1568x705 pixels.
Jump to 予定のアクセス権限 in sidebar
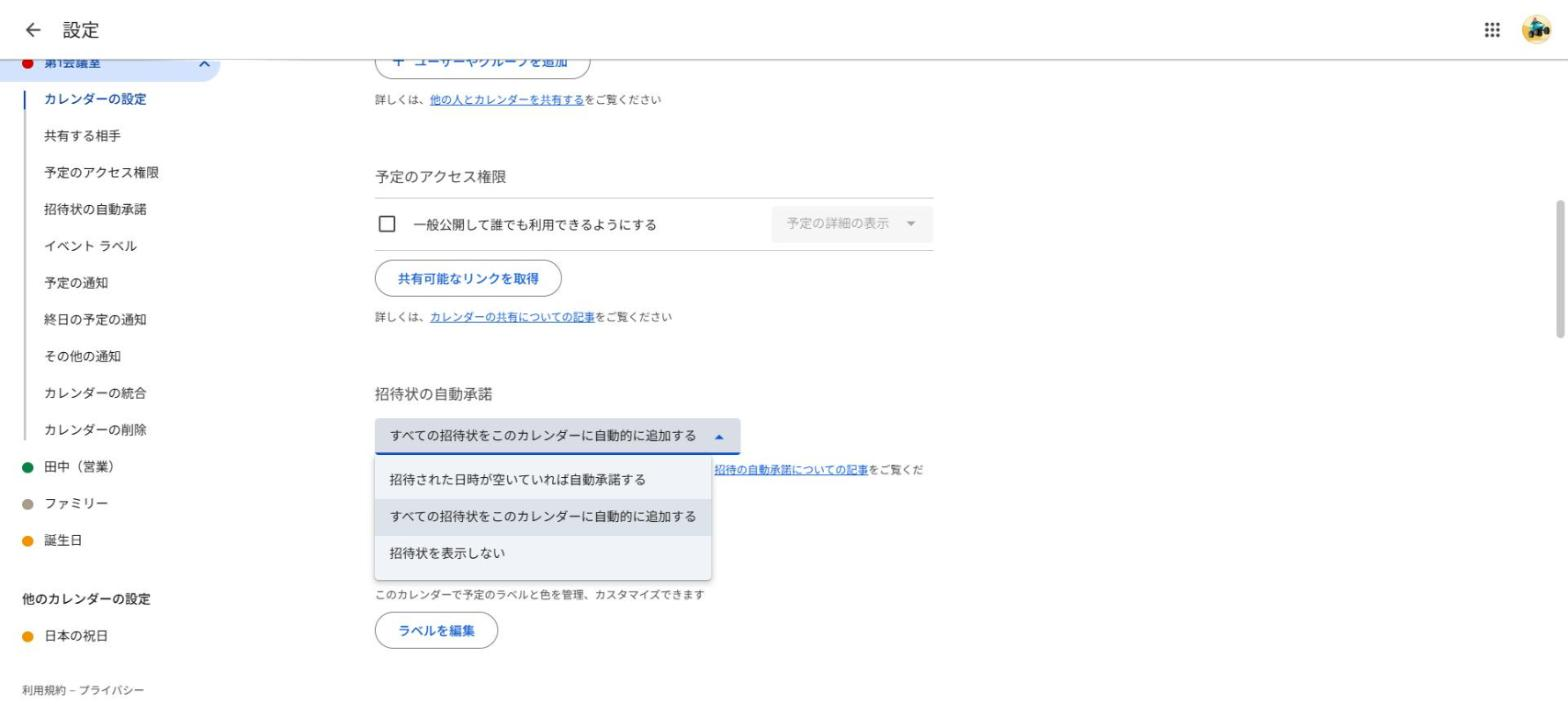pos(101,173)
